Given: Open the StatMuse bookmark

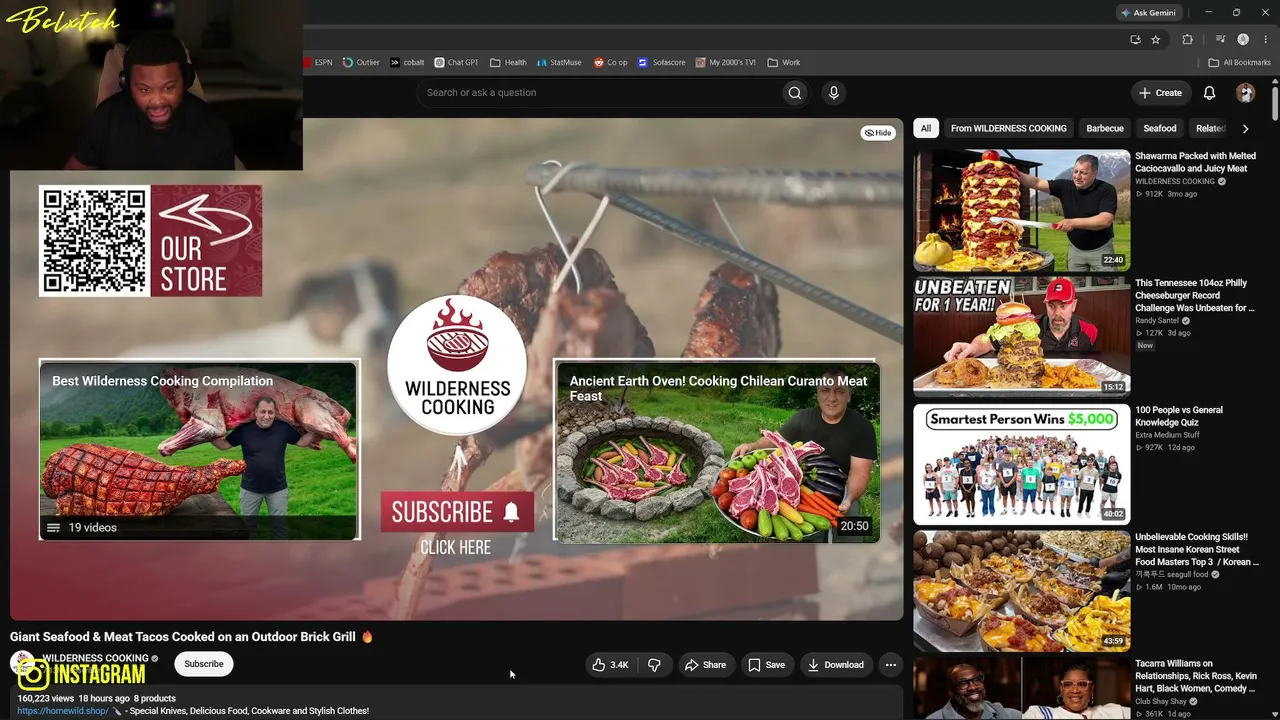Looking at the screenshot, I should [x=558, y=62].
